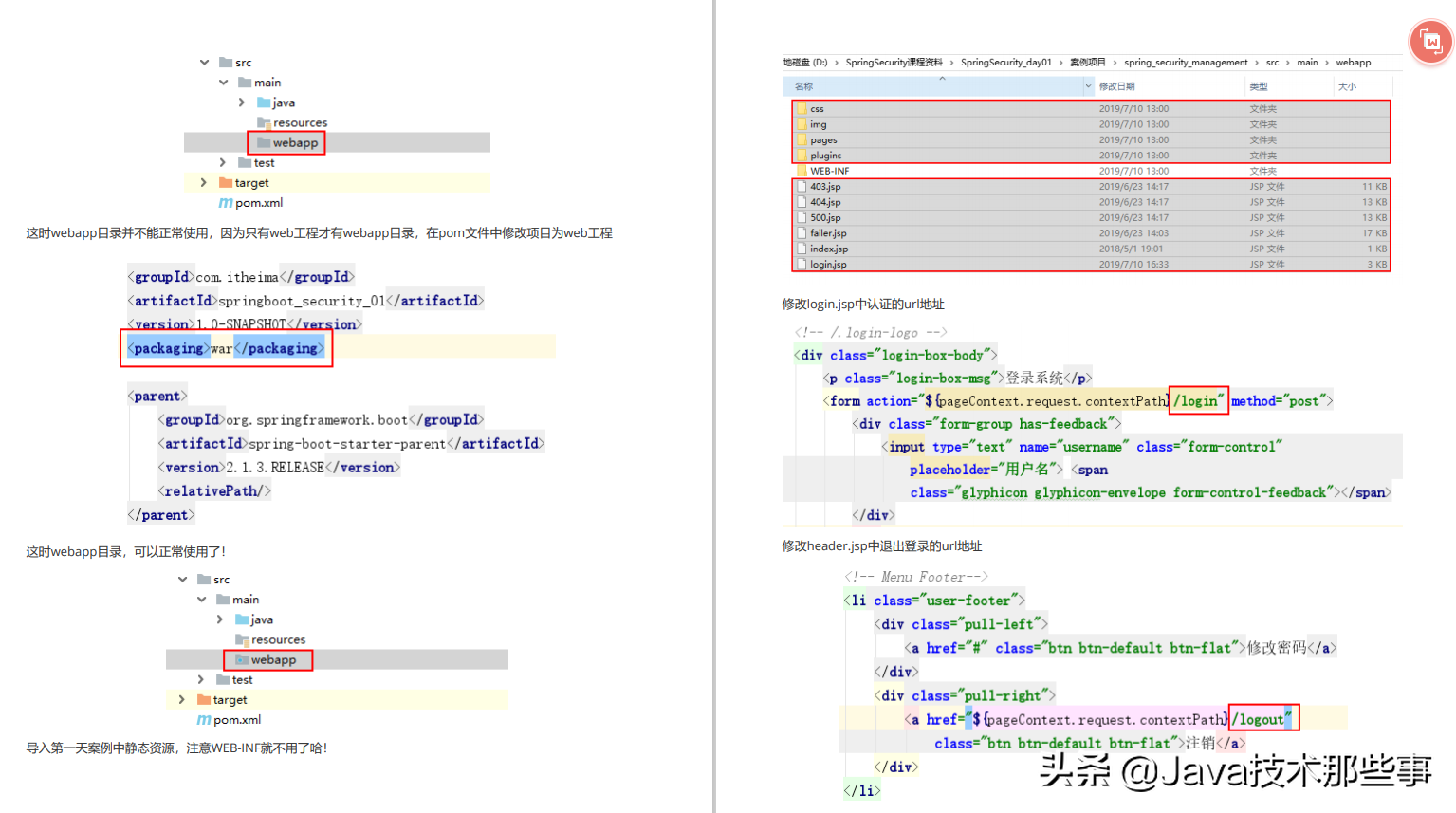Click the /login text in form action code
Screen dimensions: 1456x813
(1199, 401)
